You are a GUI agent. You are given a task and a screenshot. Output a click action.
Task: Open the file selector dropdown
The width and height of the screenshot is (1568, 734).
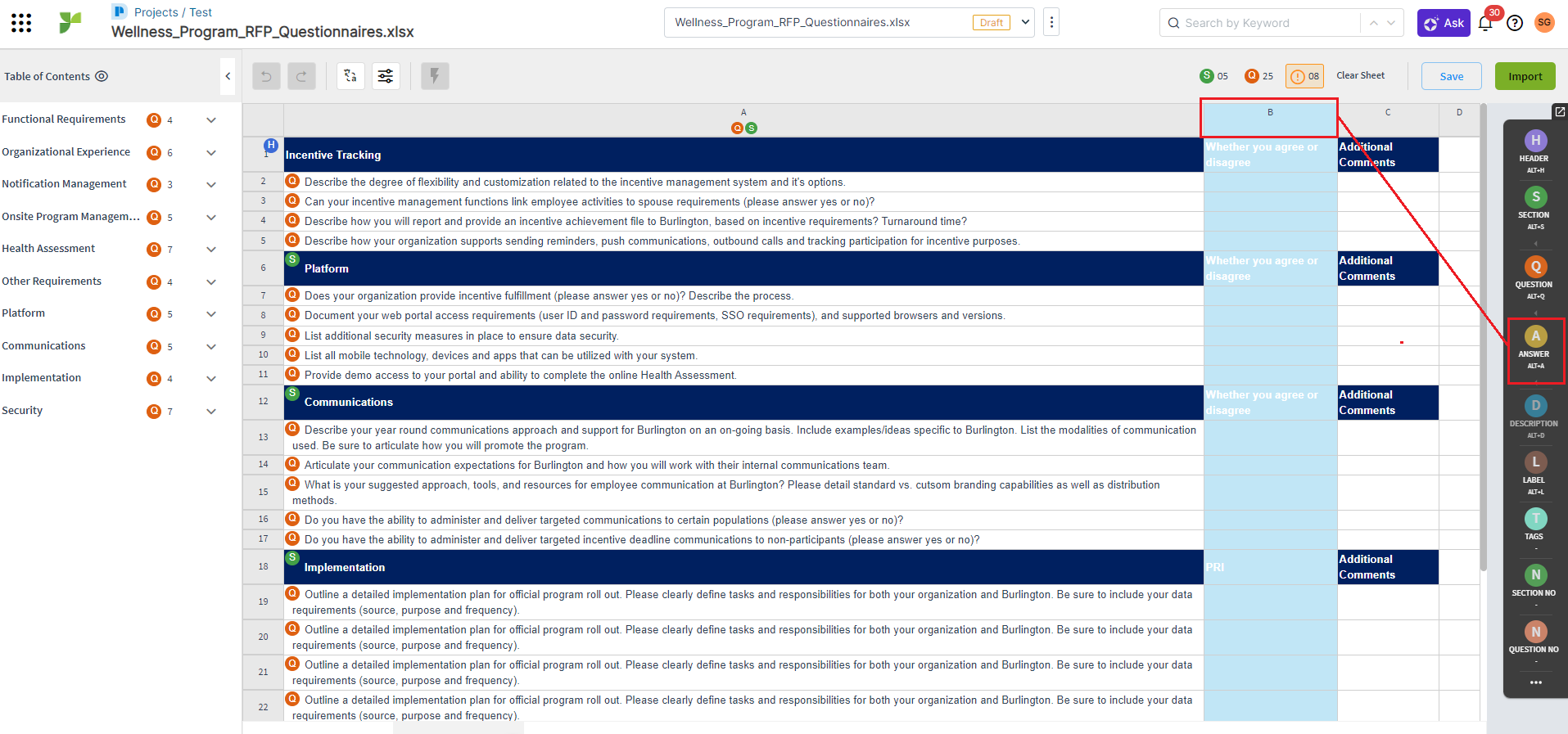[x=1025, y=22]
